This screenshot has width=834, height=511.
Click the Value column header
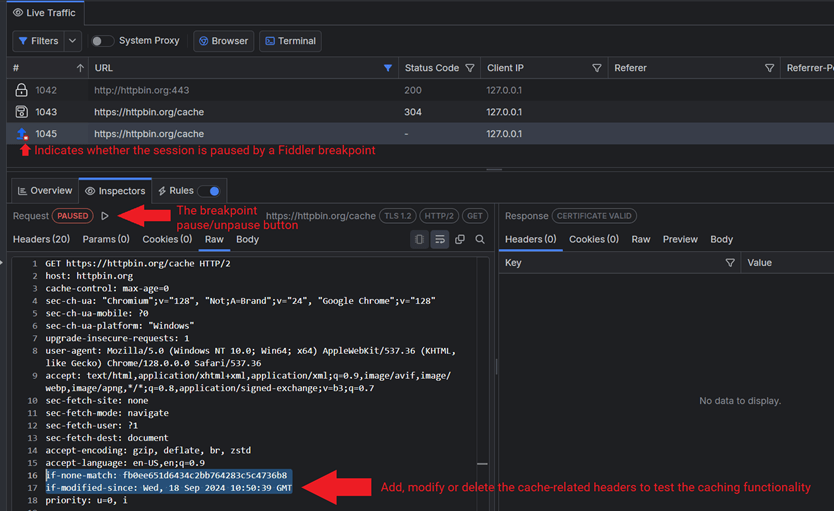click(x=759, y=263)
